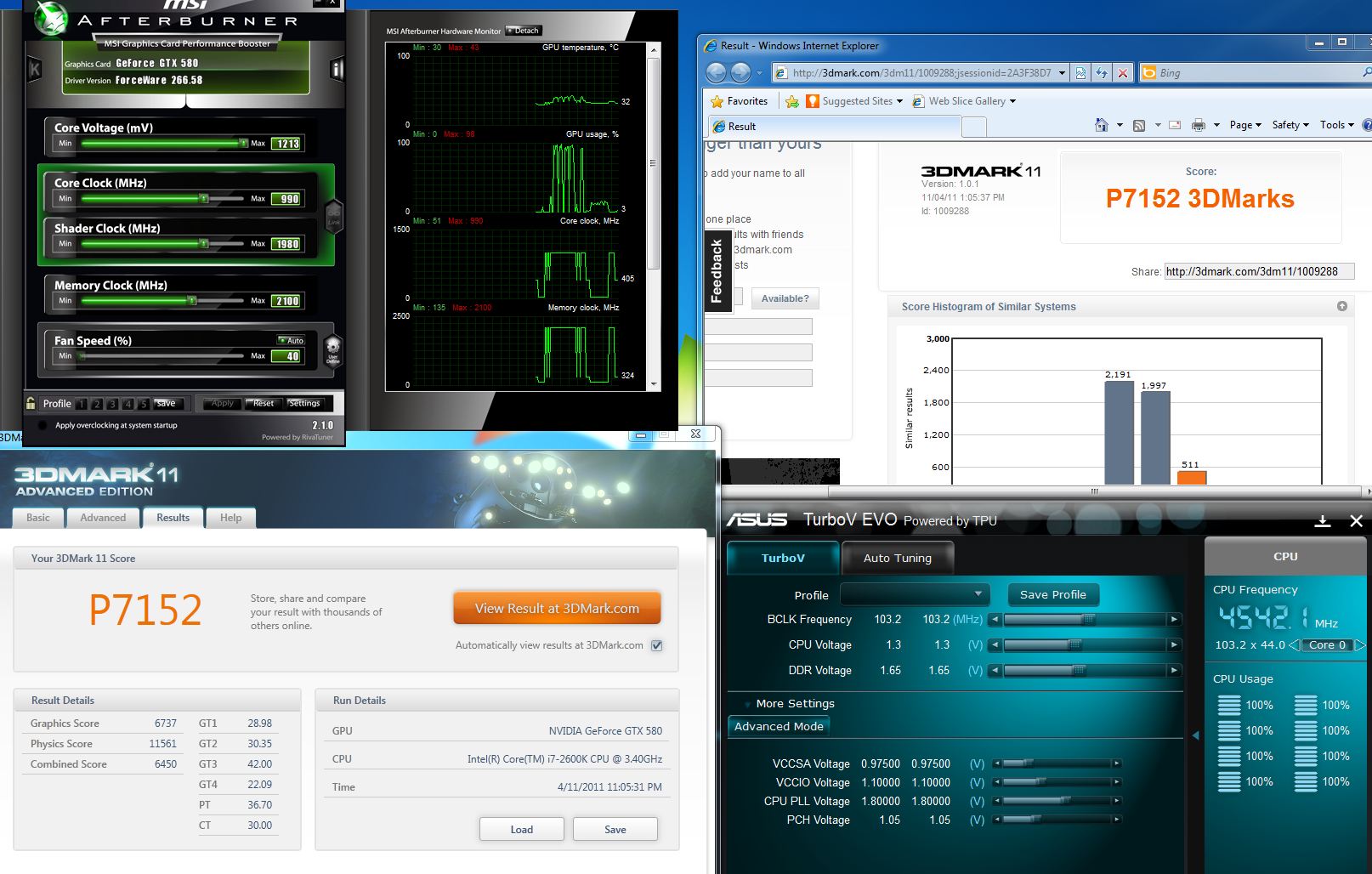The height and width of the screenshot is (874, 1372).
Task: Click the Core Clock slider handle
Action: pyautogui.click(x=204, y=198)
